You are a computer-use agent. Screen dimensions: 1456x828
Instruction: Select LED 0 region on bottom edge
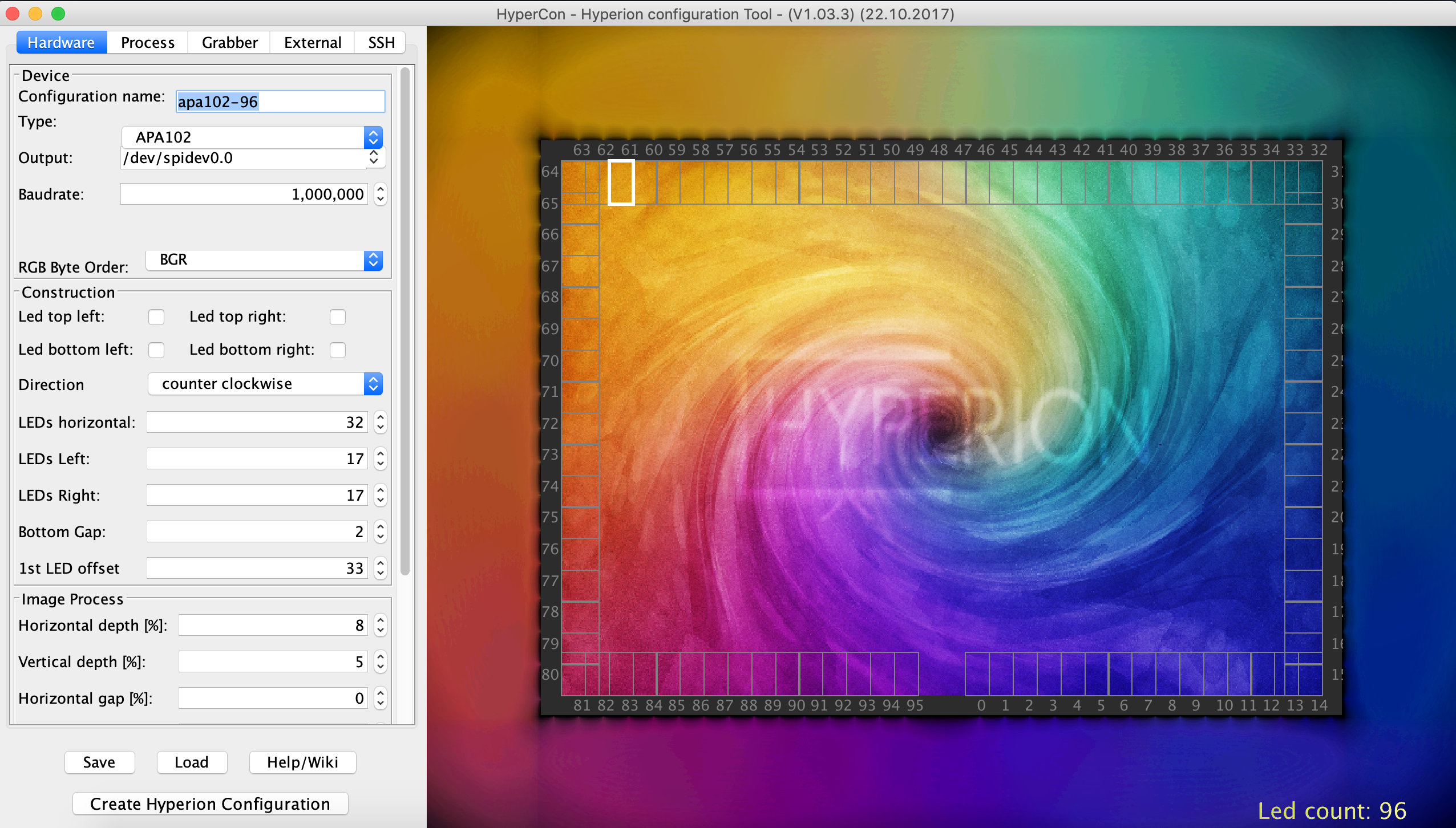point(977,673)
